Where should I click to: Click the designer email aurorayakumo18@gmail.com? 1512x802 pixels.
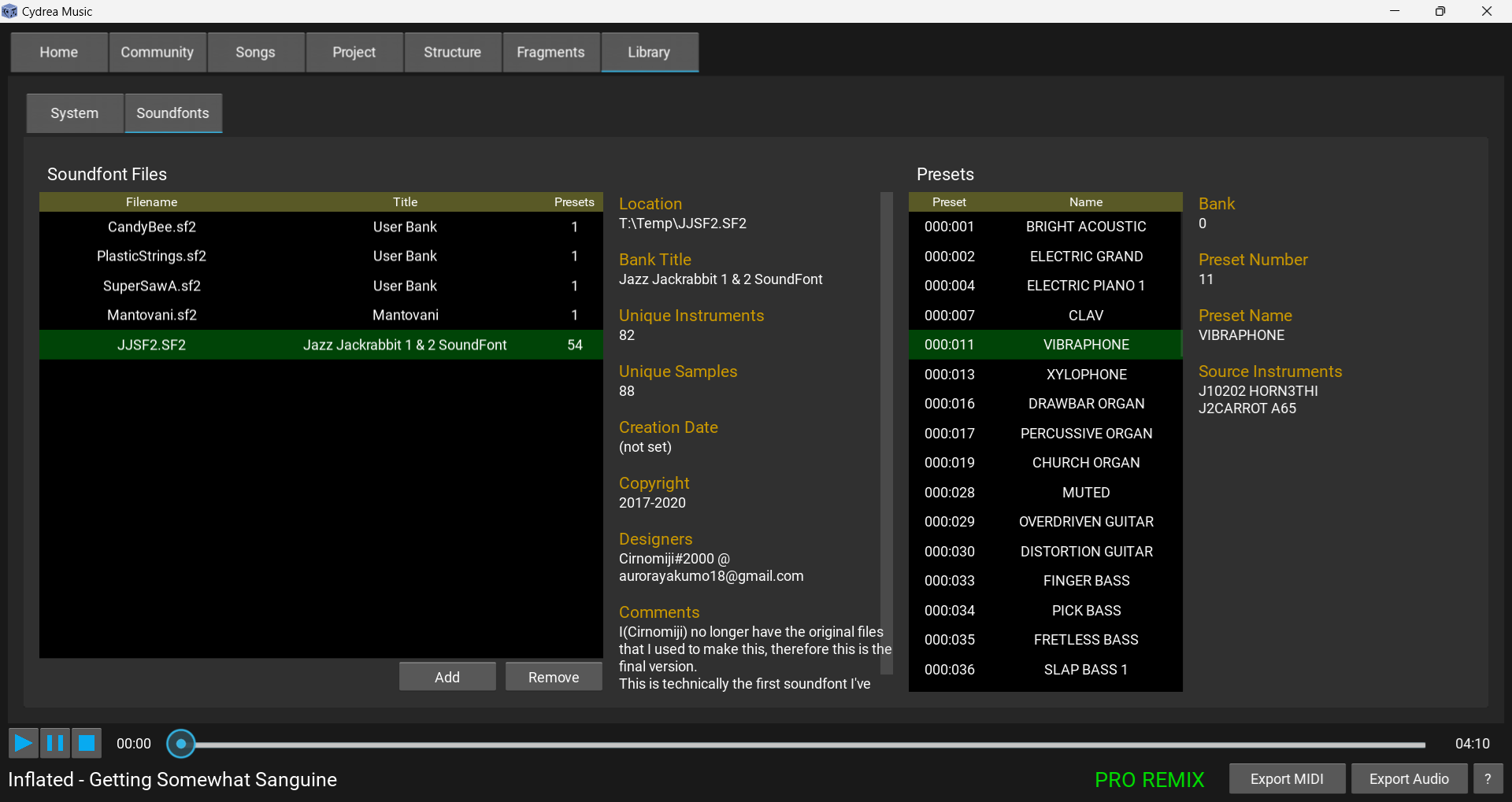[711, 576]
